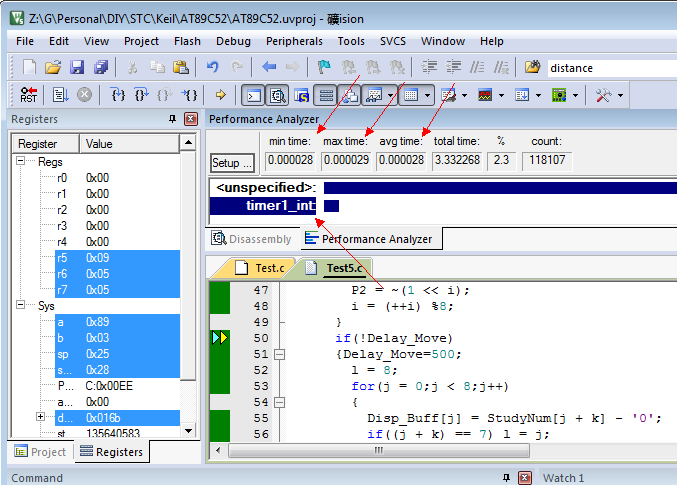The image size is (677, 485).
Task: Show next statement with yellow arrow
Action: [221, 95]
